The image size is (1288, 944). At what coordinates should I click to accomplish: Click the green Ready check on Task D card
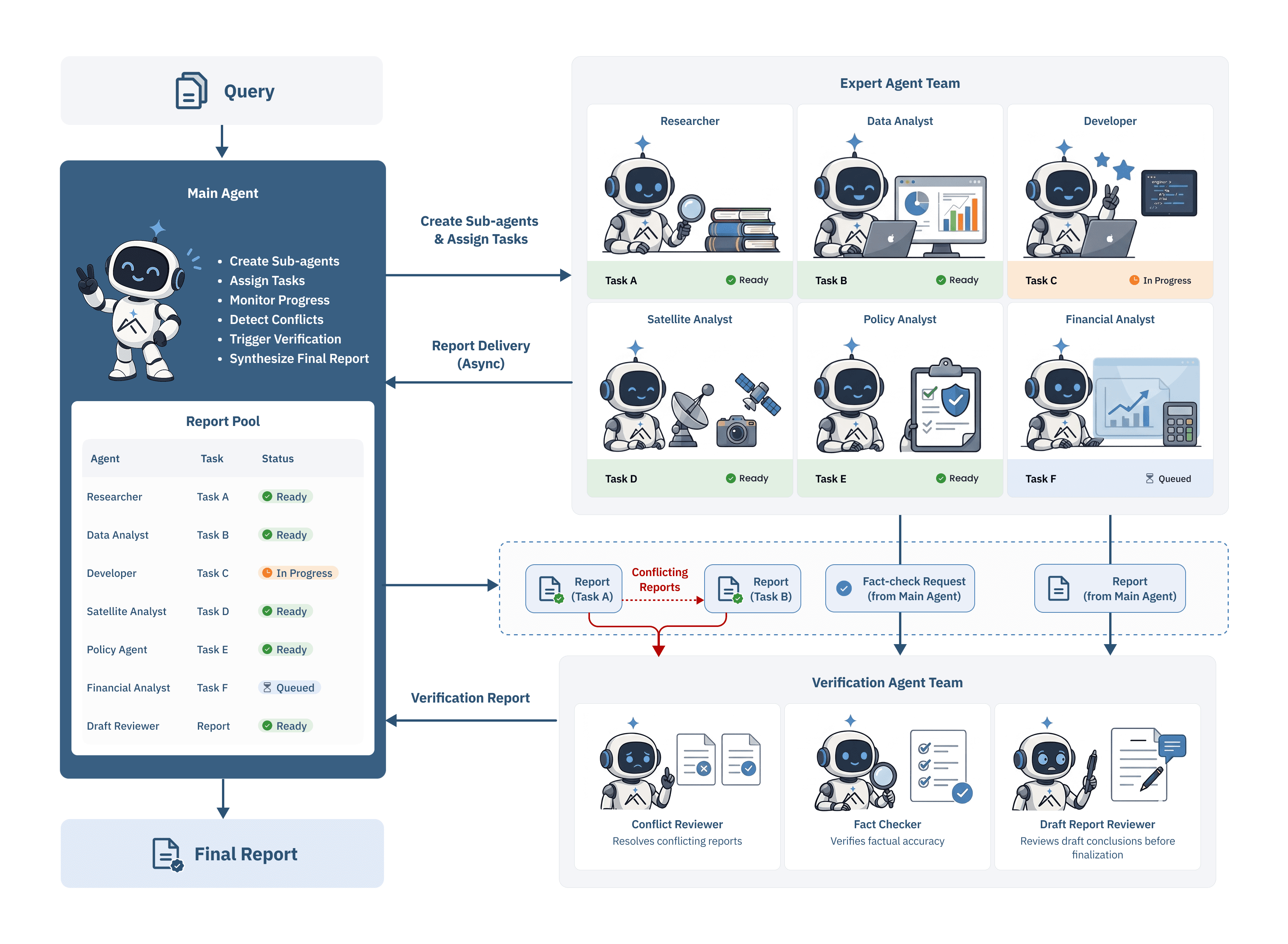coord(730,478)
